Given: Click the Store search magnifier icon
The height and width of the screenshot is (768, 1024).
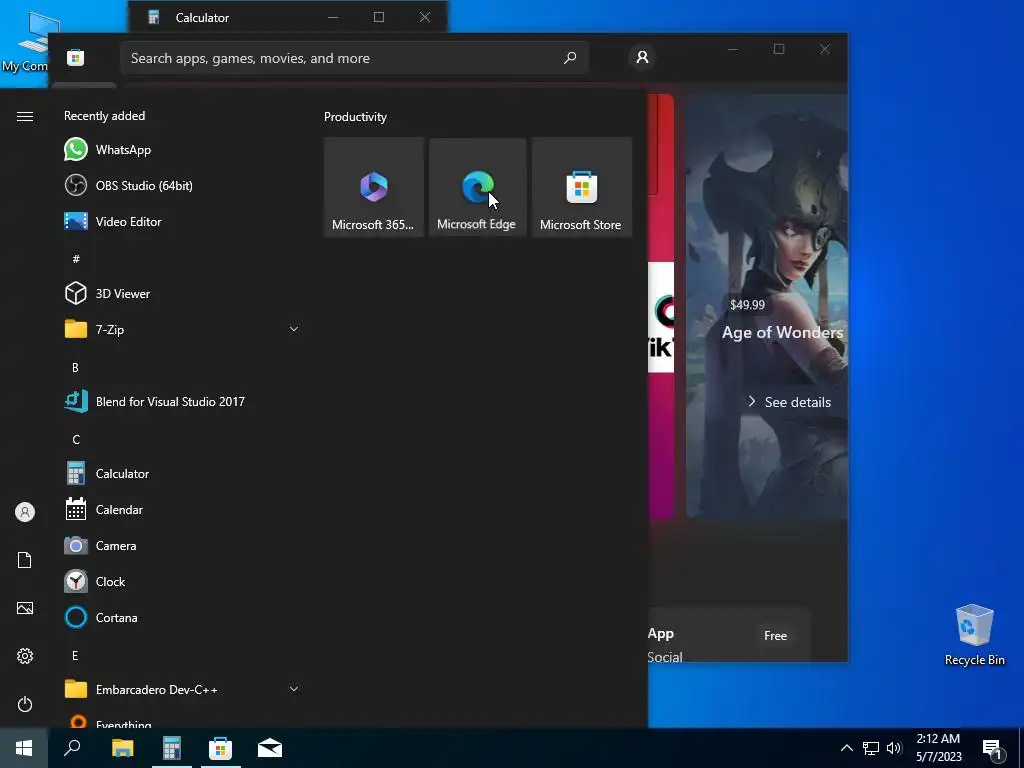Looking at the screenshot, I should click(x=569, y=58).
